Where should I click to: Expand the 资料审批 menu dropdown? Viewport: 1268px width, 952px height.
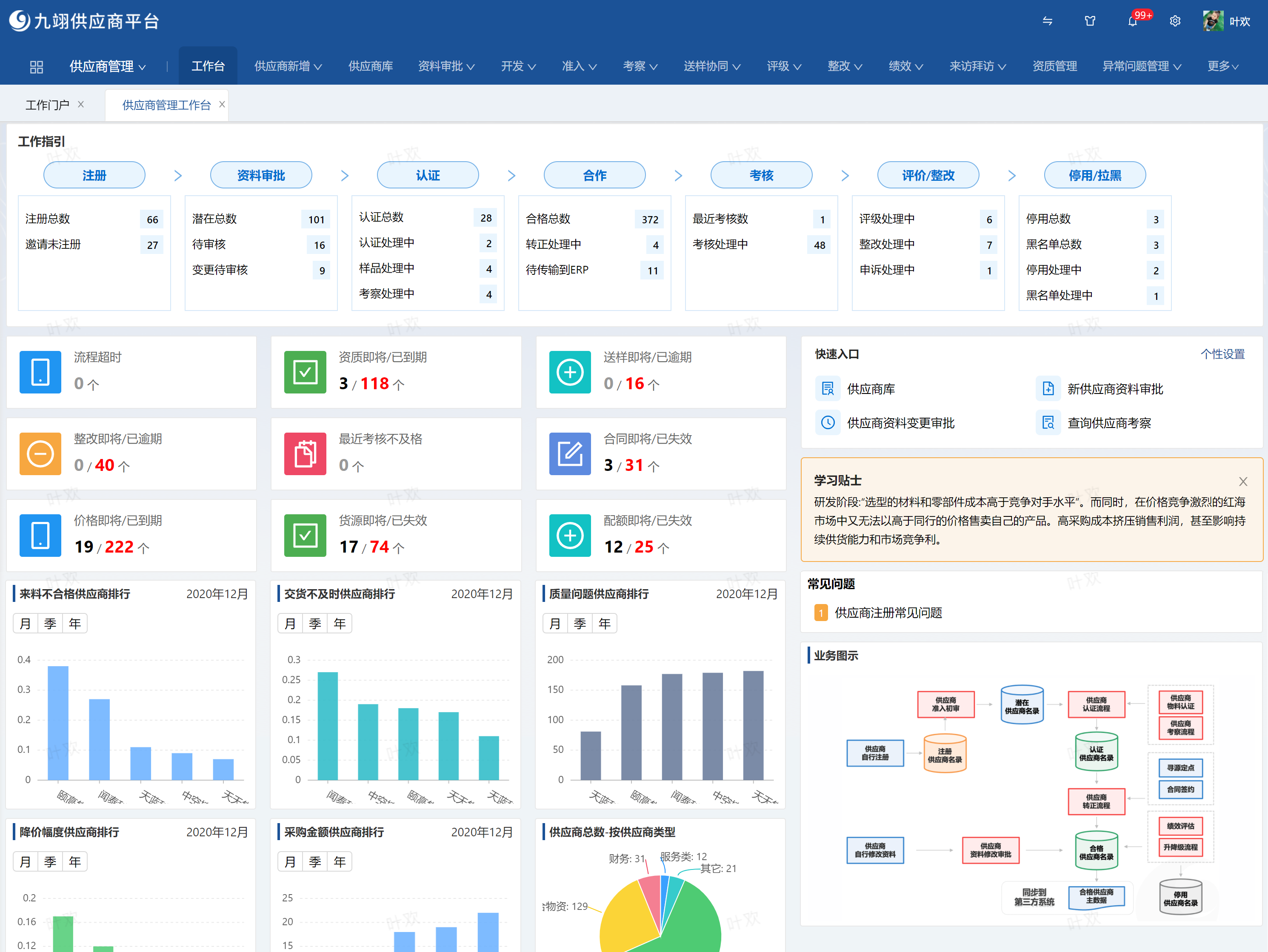tap(446, 66)
